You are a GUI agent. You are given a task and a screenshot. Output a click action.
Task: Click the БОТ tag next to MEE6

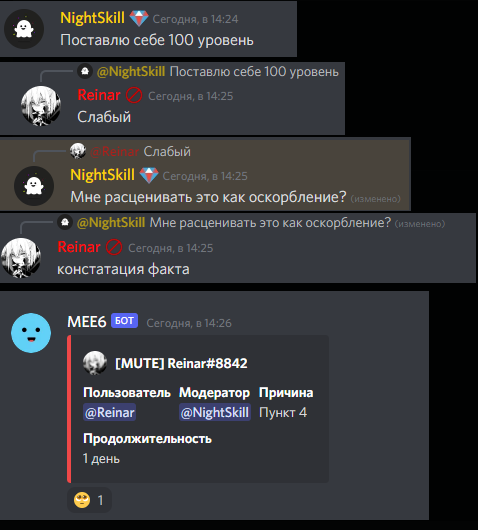(124, 320)
